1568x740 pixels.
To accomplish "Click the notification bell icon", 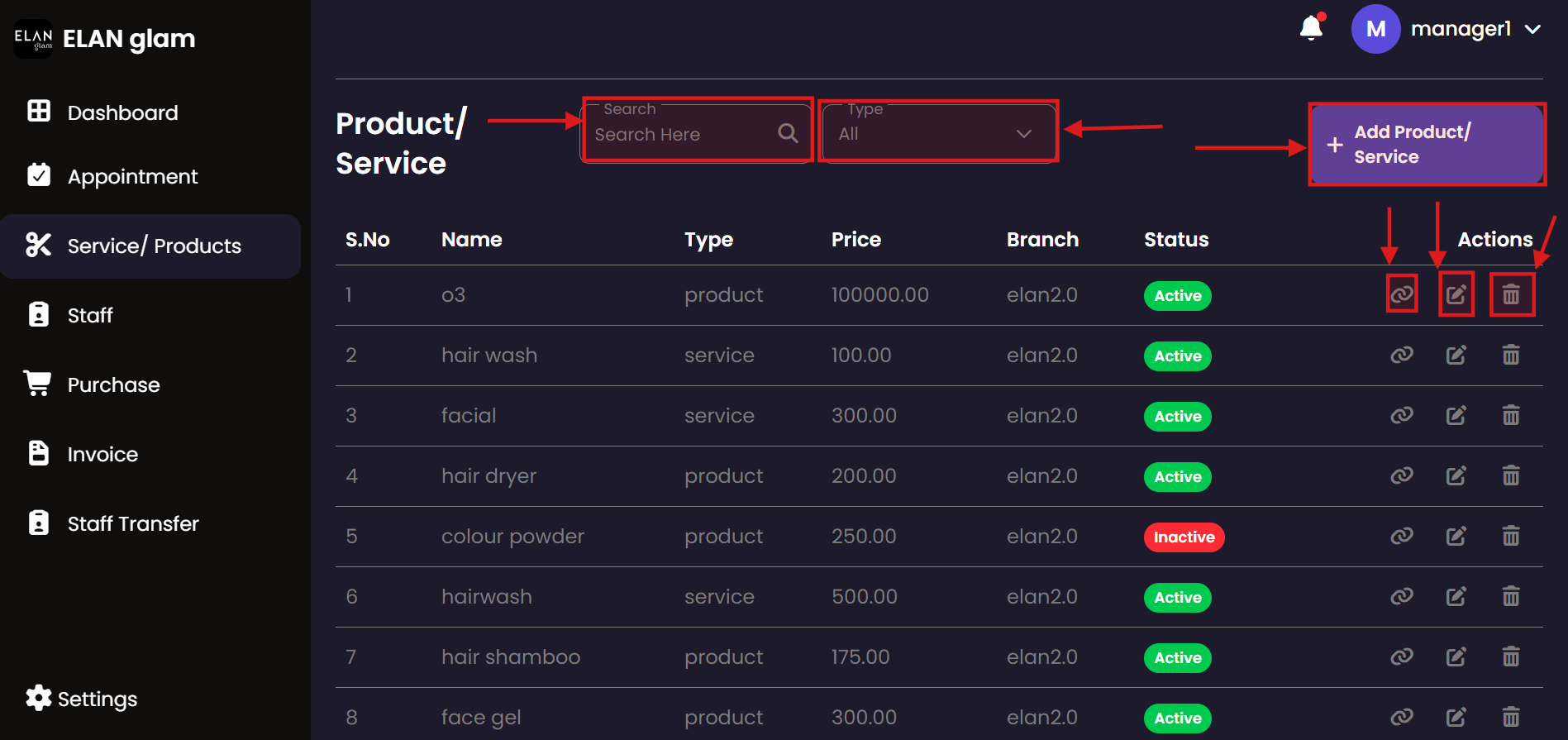I will pyautogui.click(x=1311, y=28).
